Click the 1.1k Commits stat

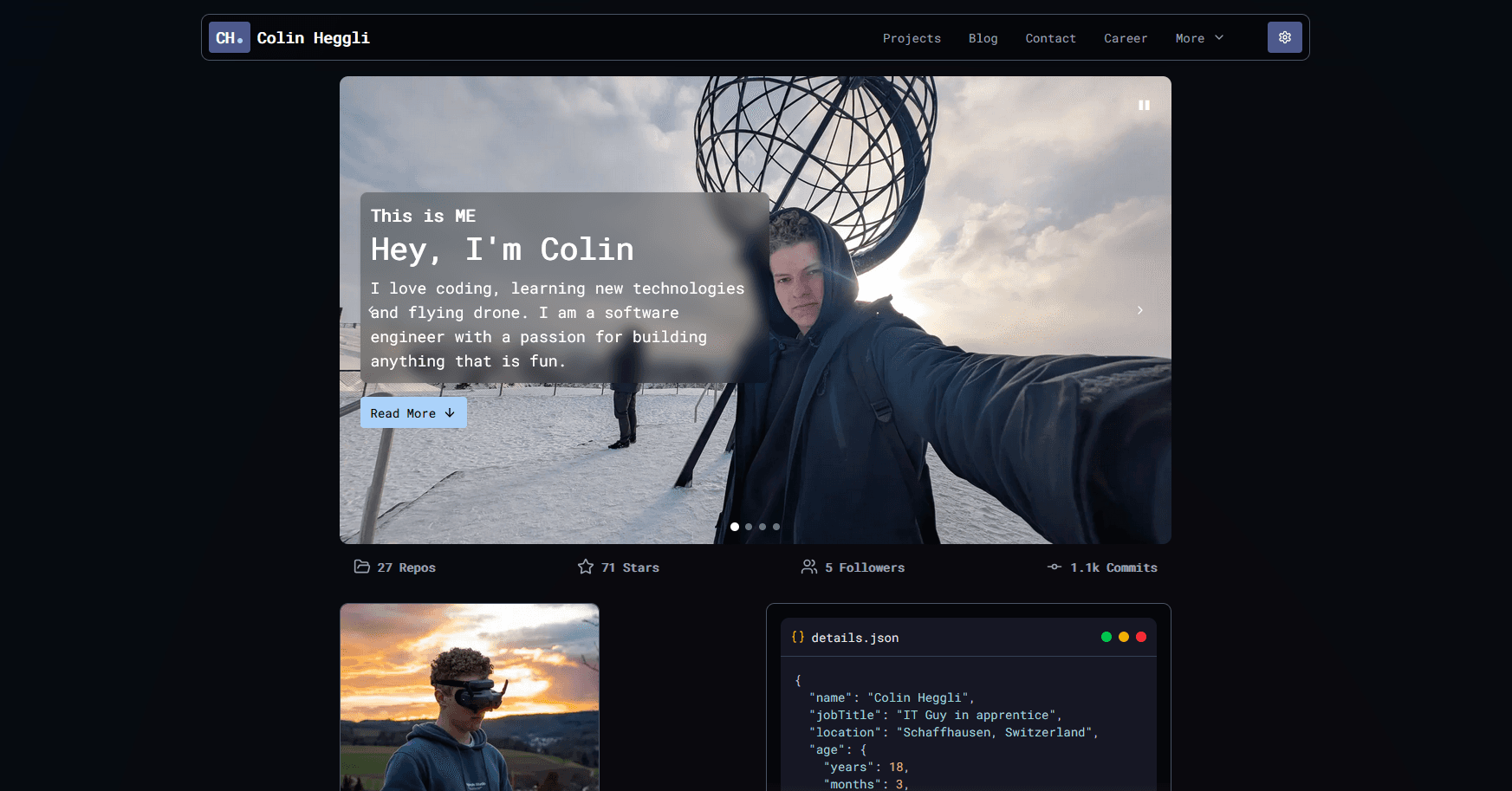(1102, 567)
